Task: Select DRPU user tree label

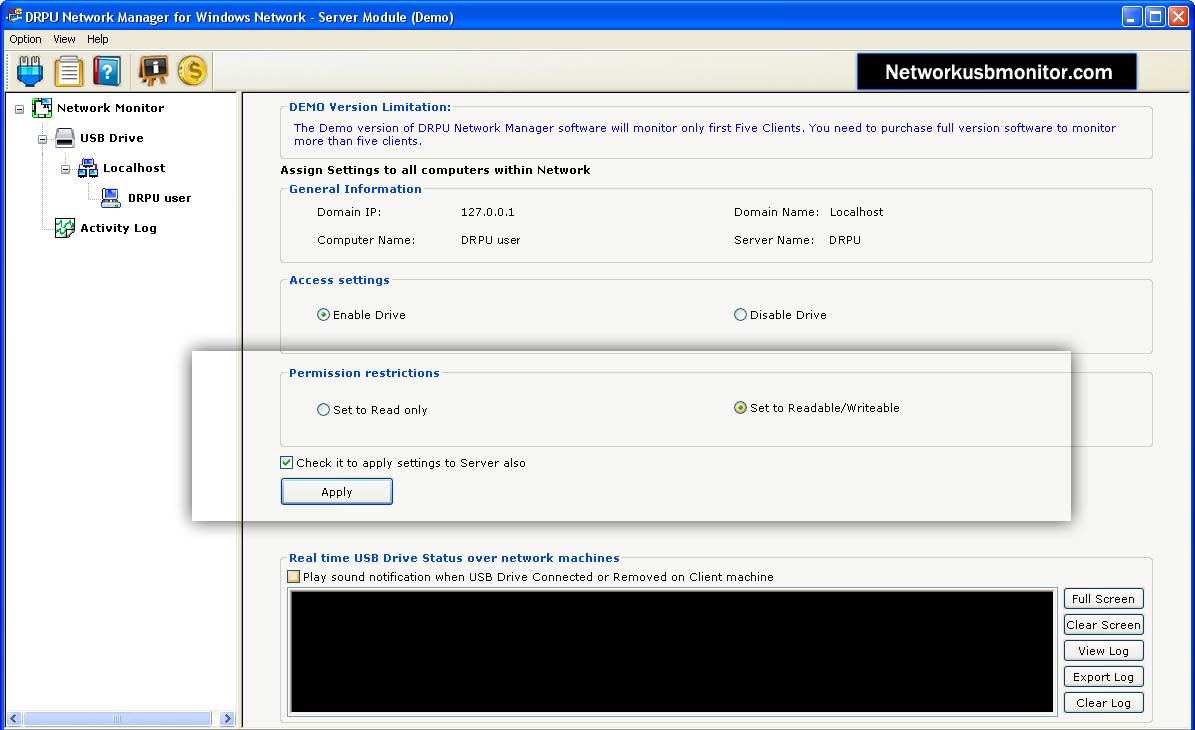Action: pyautogui.click(x=159, y=198)
